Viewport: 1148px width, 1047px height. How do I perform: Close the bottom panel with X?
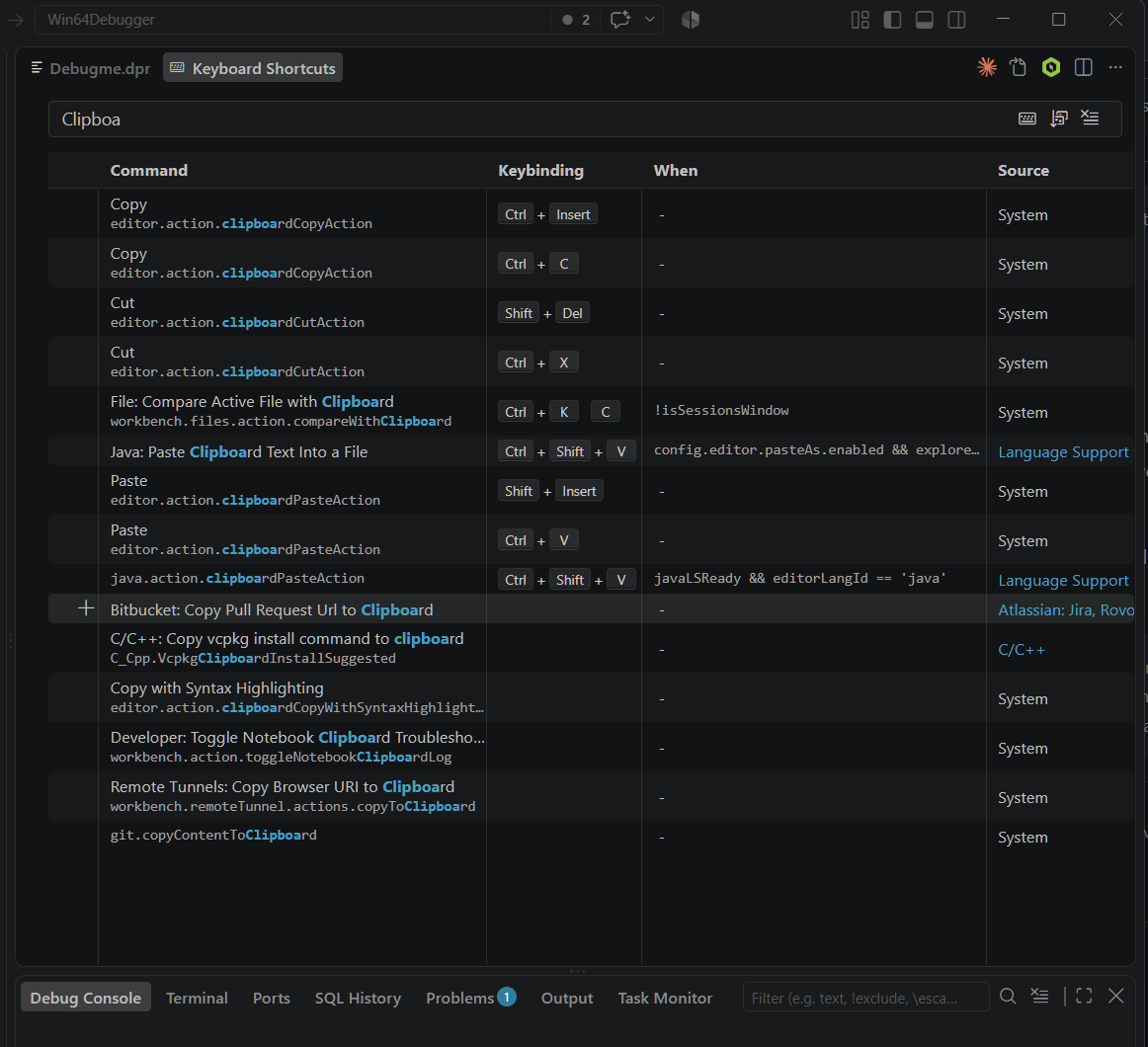pos(1115,997)
